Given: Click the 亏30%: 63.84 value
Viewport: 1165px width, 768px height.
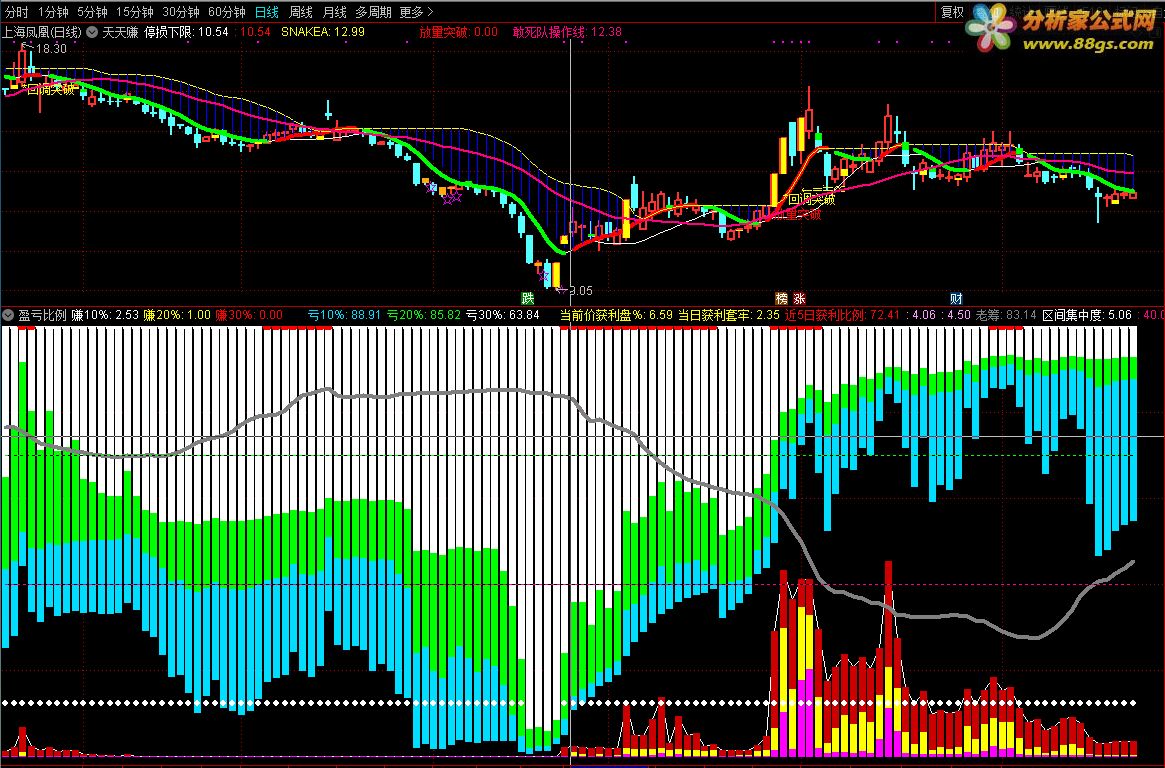Looking at the screenshot, I should tap(503, 315).
